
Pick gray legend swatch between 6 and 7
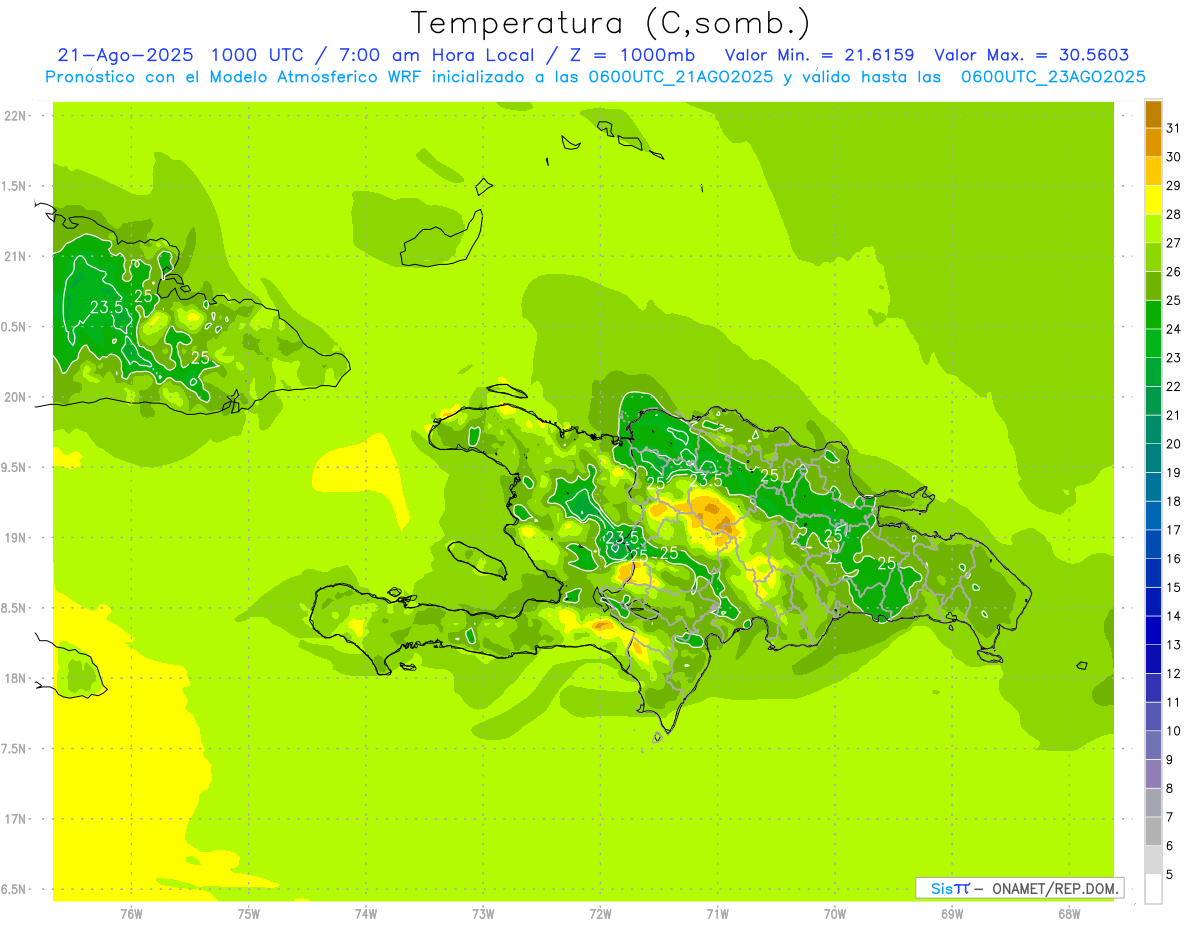[x=1153, y=831]
